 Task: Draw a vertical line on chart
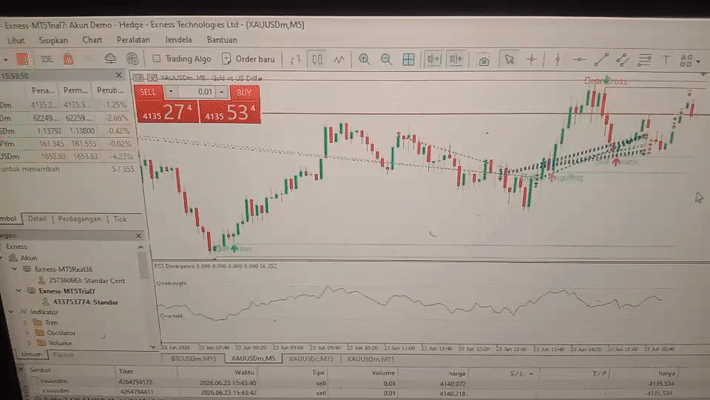coord(557,59)
